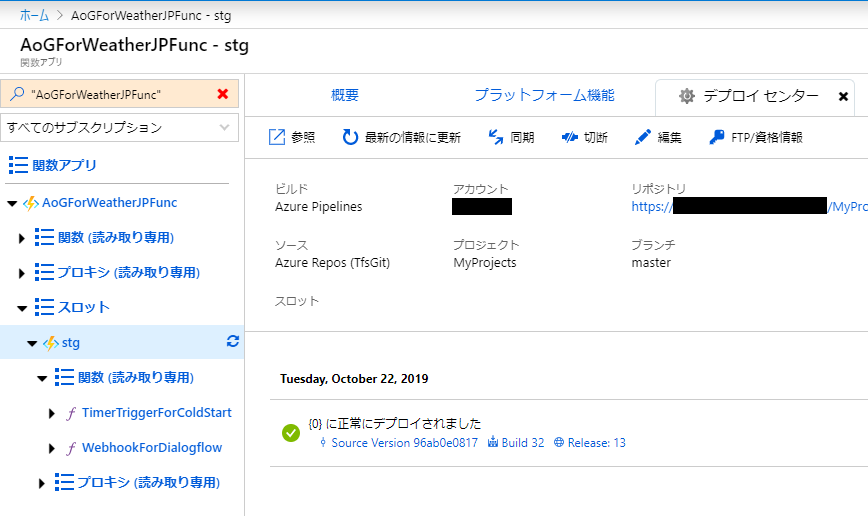
Task: Open the Release: 13 link
Action: point(596,442)
